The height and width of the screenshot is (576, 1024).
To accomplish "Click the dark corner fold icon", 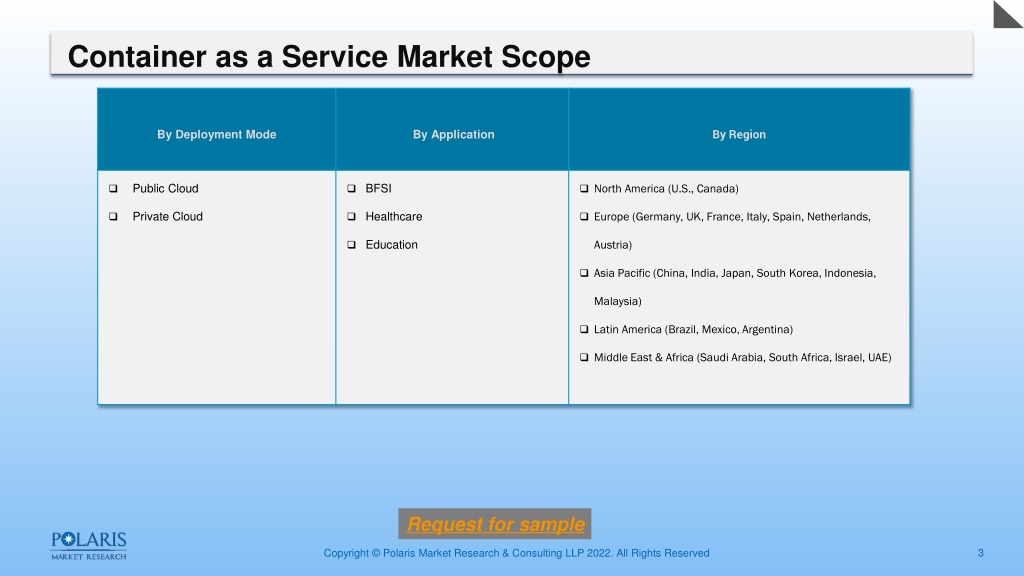I will (1007, 14).
